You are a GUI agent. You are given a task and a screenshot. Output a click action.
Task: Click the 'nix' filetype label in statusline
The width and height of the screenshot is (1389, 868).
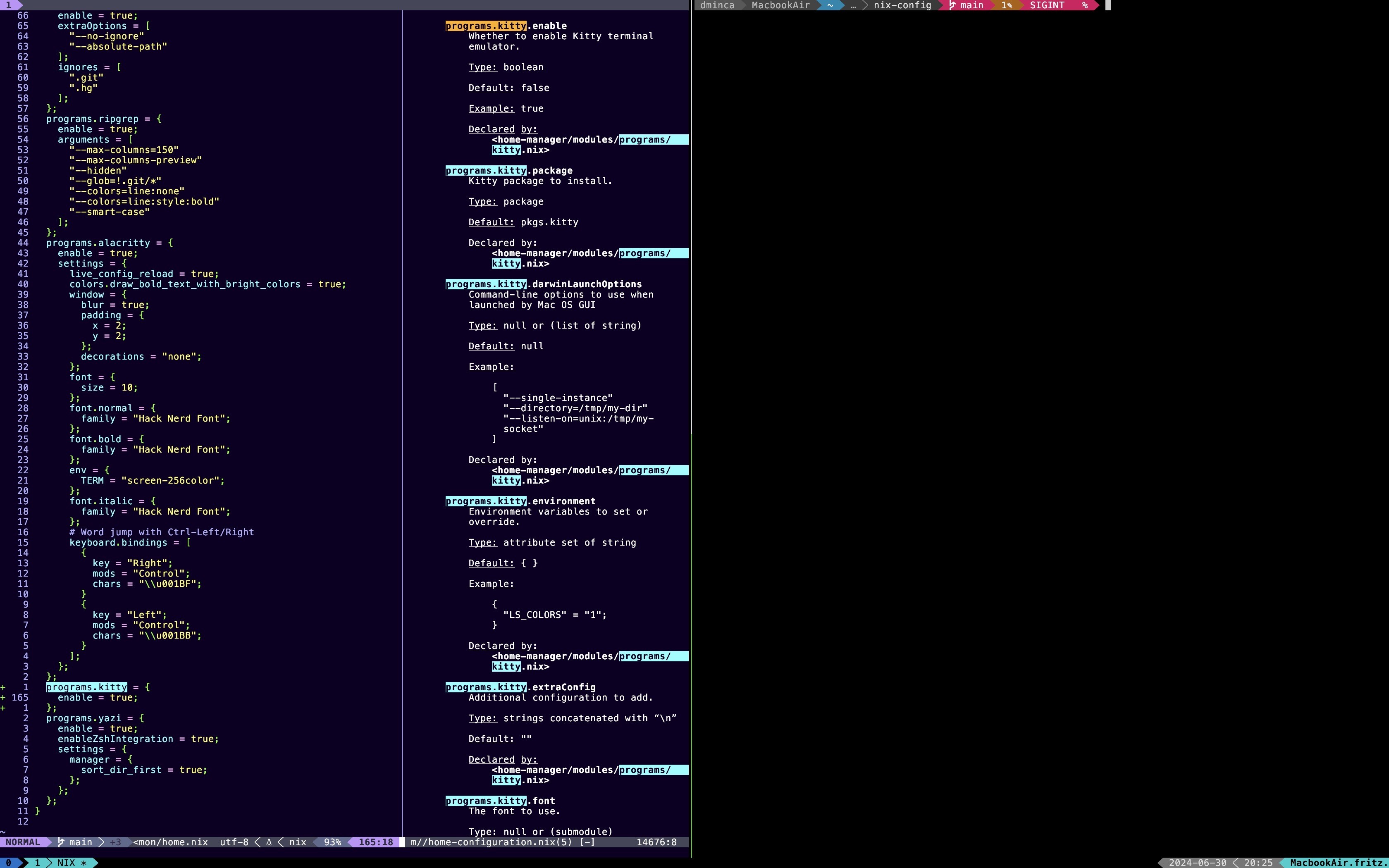[297, 842]
